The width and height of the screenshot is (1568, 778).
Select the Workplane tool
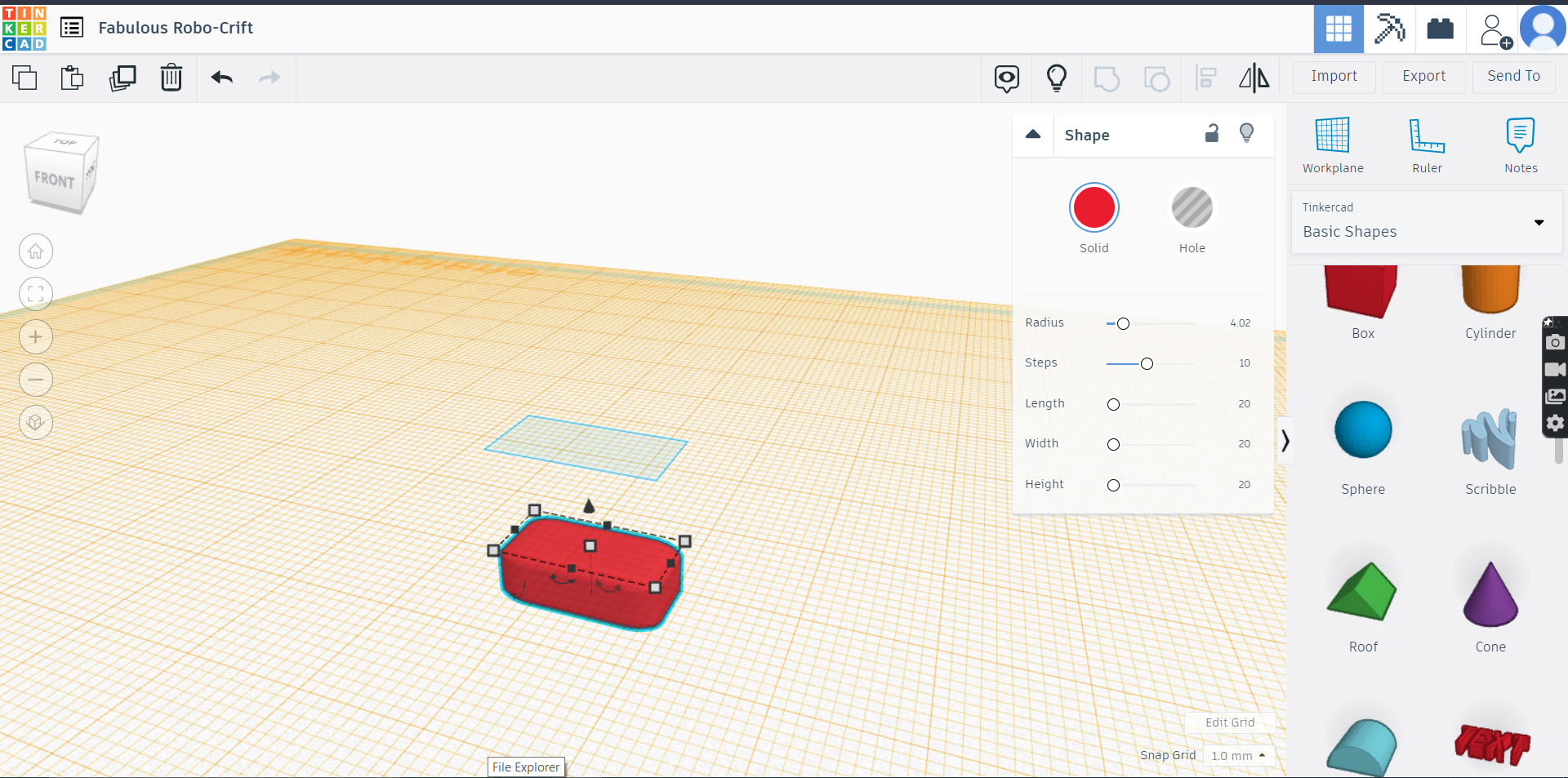1333,145
